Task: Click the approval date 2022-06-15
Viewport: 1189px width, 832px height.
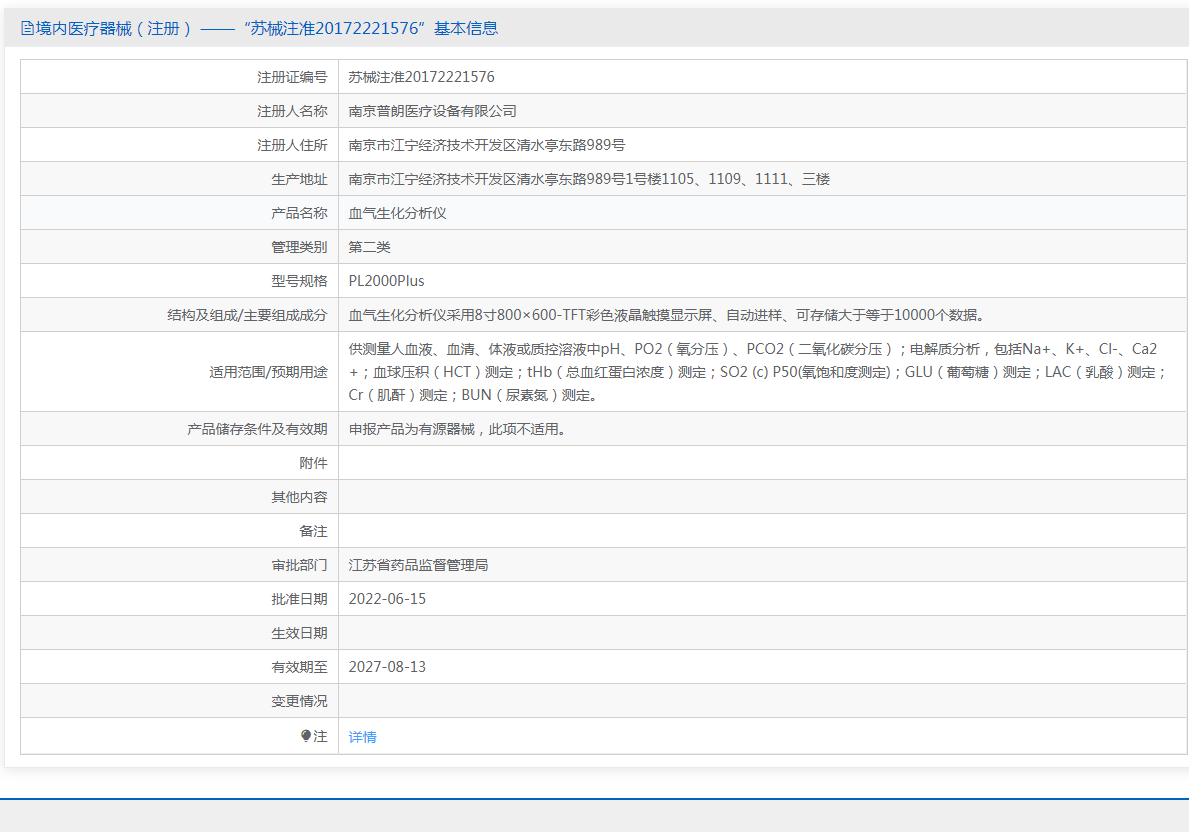Action: 387,599
